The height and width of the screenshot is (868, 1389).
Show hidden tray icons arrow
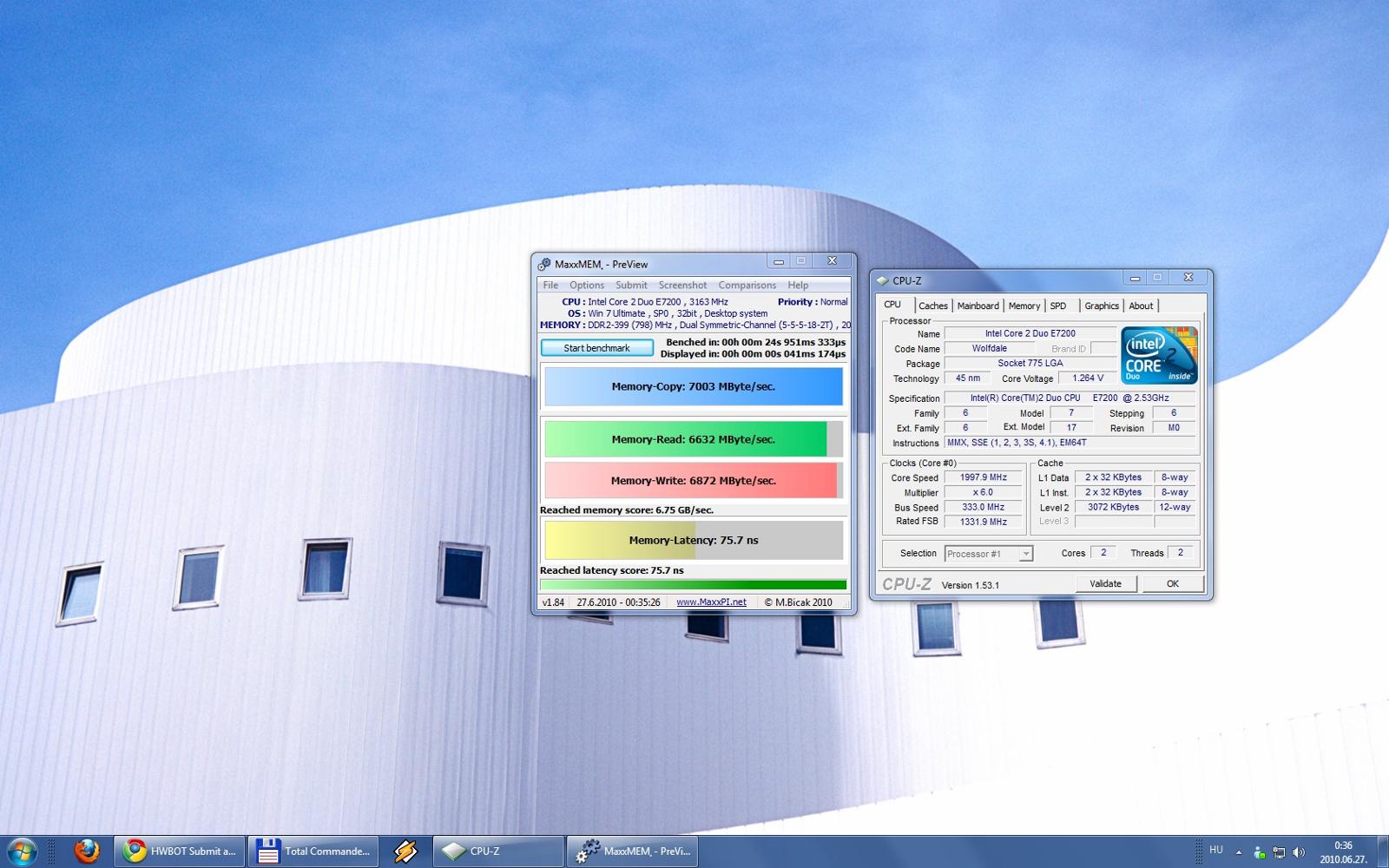click(x=1239, y=852)
